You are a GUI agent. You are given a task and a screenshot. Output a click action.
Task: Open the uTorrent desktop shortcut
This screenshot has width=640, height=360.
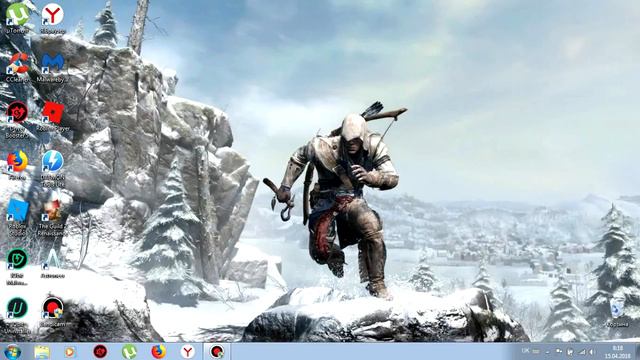pos(17,18)
